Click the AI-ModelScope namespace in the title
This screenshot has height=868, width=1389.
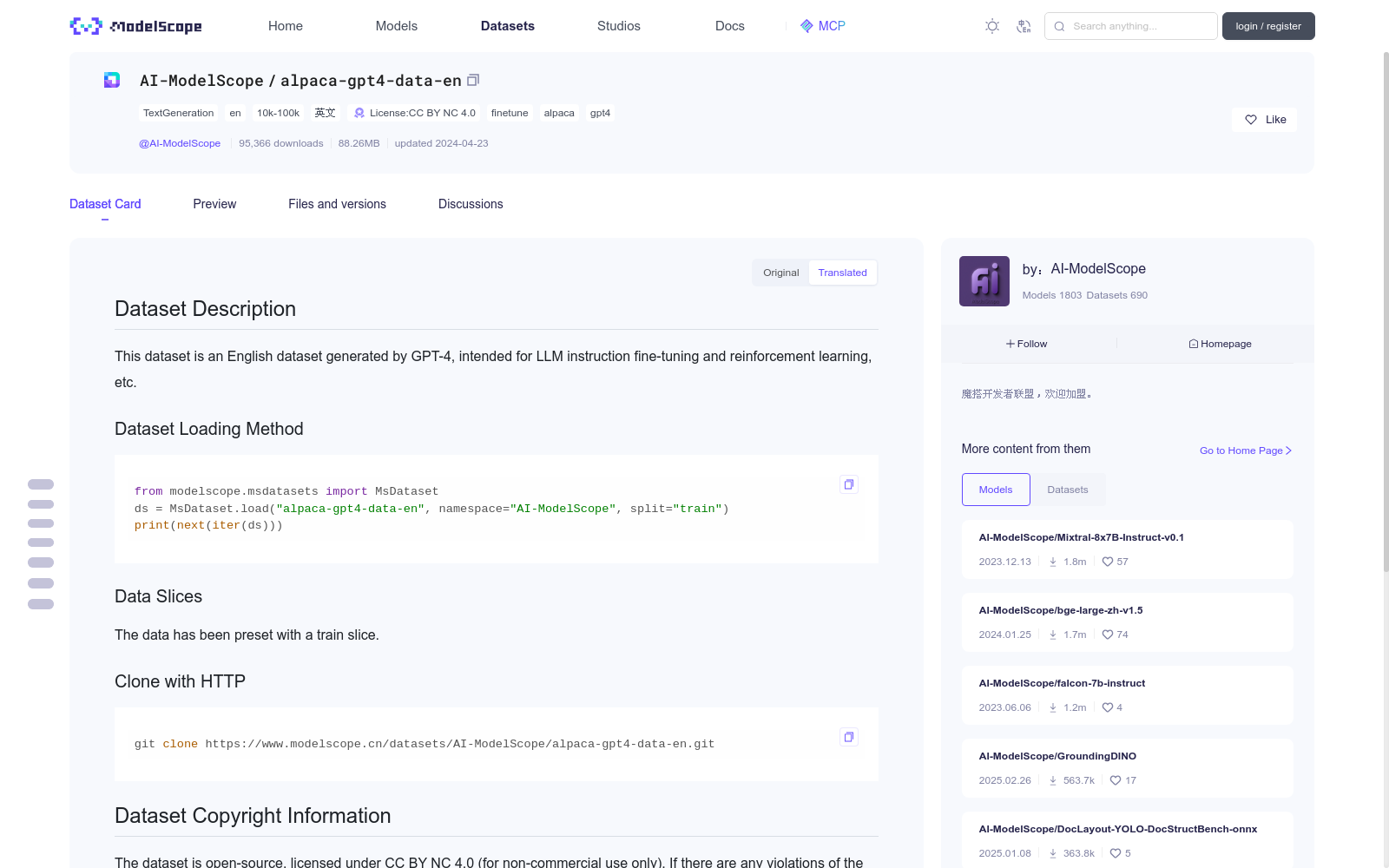click(201, 81)
